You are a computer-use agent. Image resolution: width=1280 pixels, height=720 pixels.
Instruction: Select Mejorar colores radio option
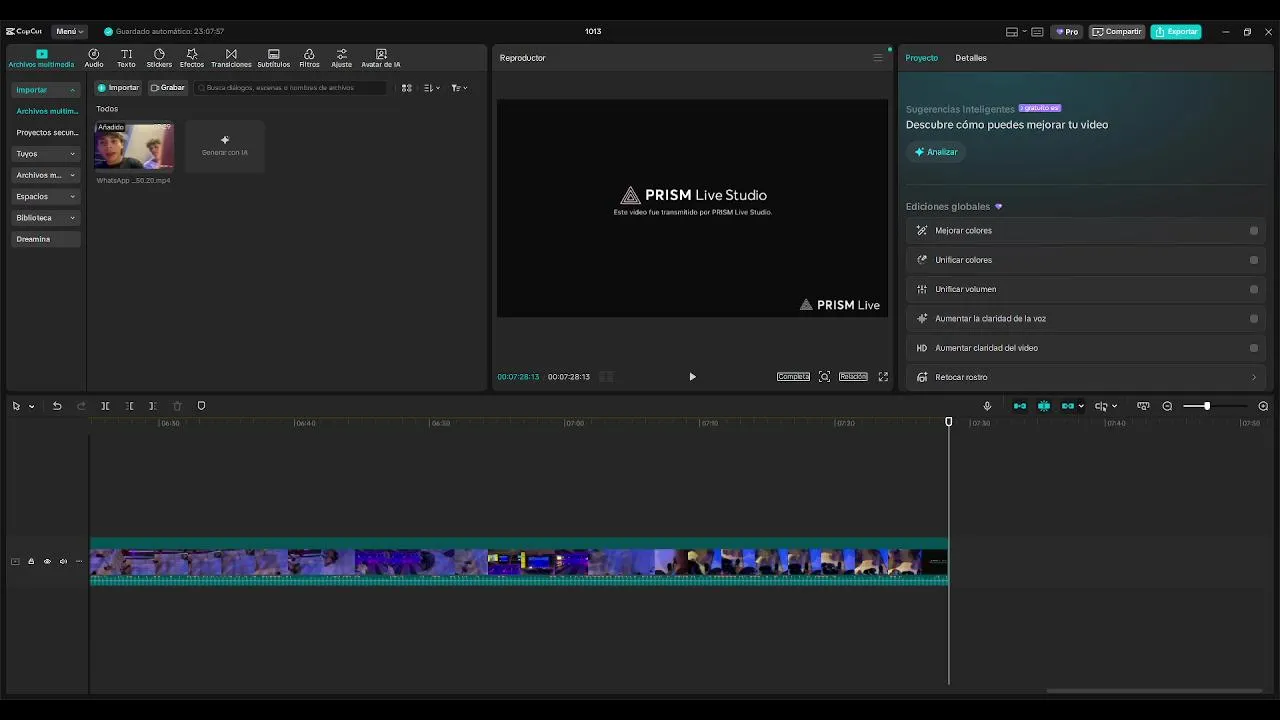point(1254,231)
